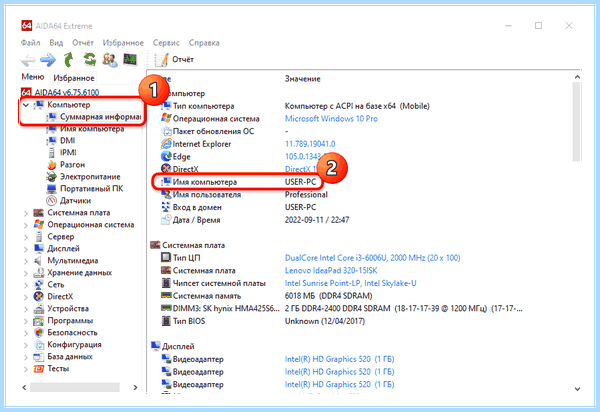Click the tree panel horizontal scrollbar
This screenshot has height=412, width=600.
75,388
